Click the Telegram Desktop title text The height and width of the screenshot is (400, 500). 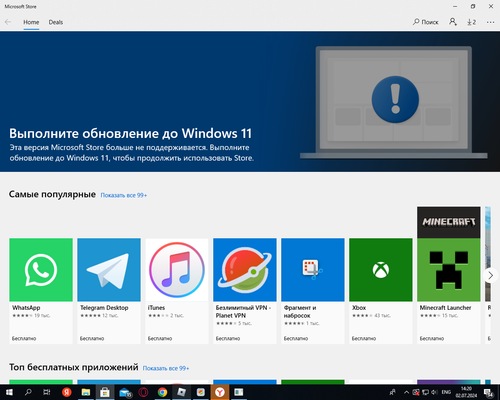[104, 308]
